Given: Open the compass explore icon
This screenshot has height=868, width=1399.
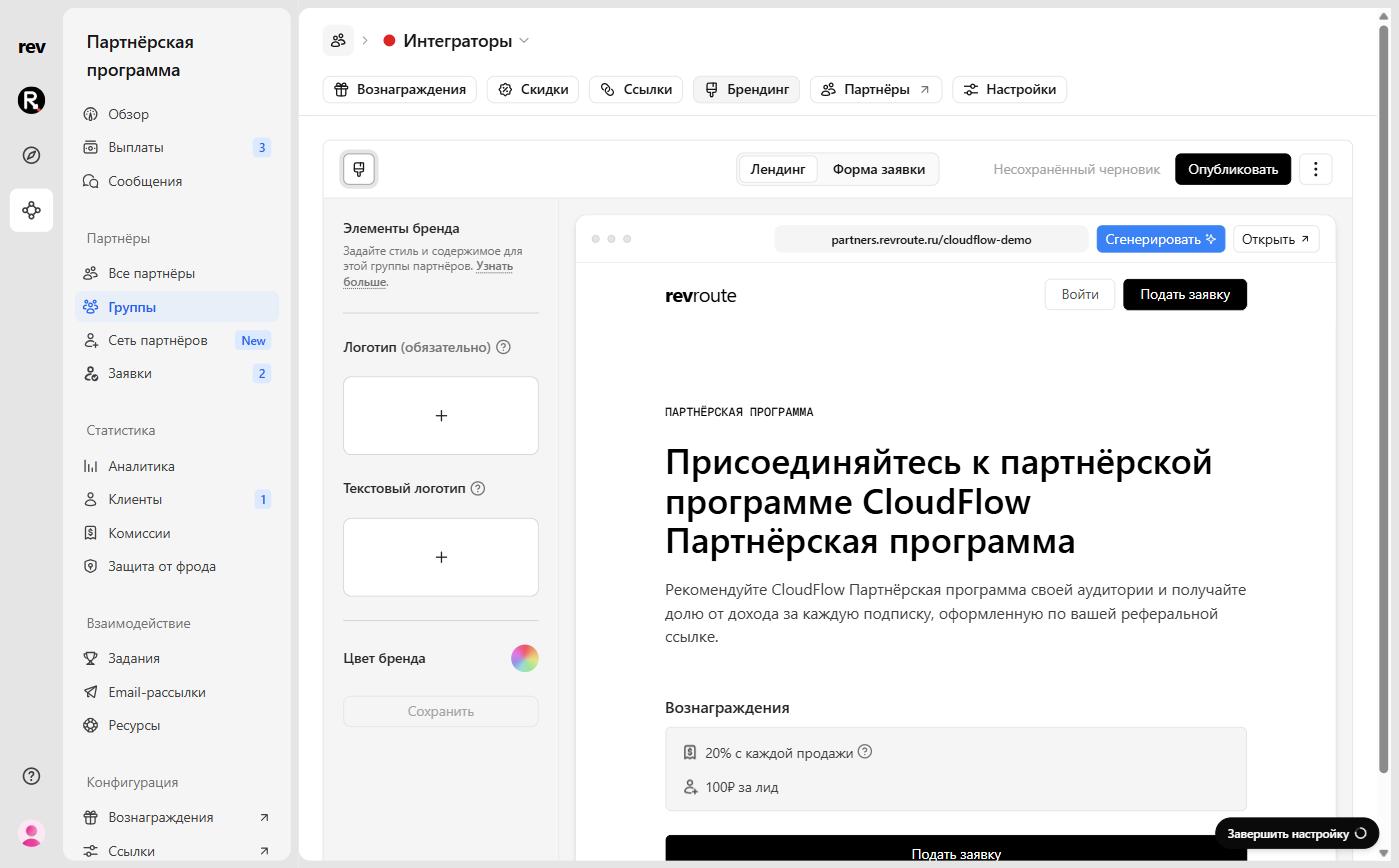Looking at the screenshot, I should coord(31,155).
